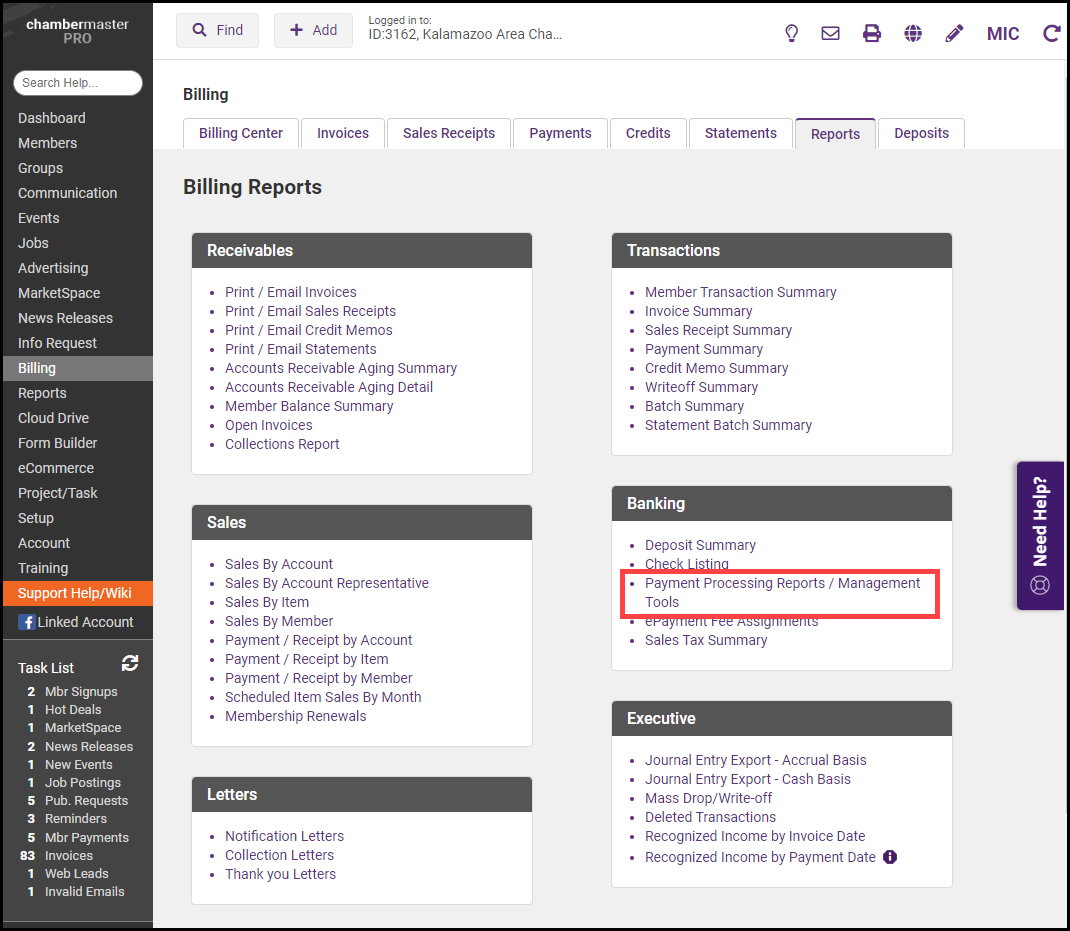
Task: Open the envelope mail icon
Action: pos(830,33)
